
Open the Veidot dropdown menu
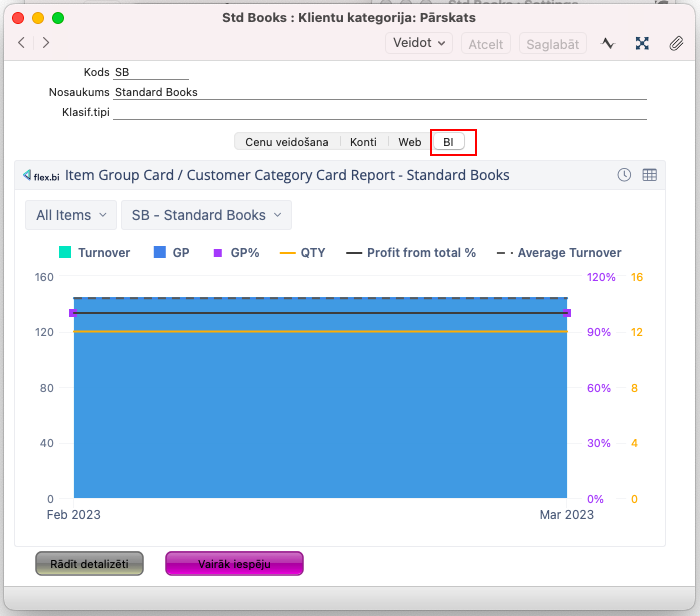(x=418, y=43)
